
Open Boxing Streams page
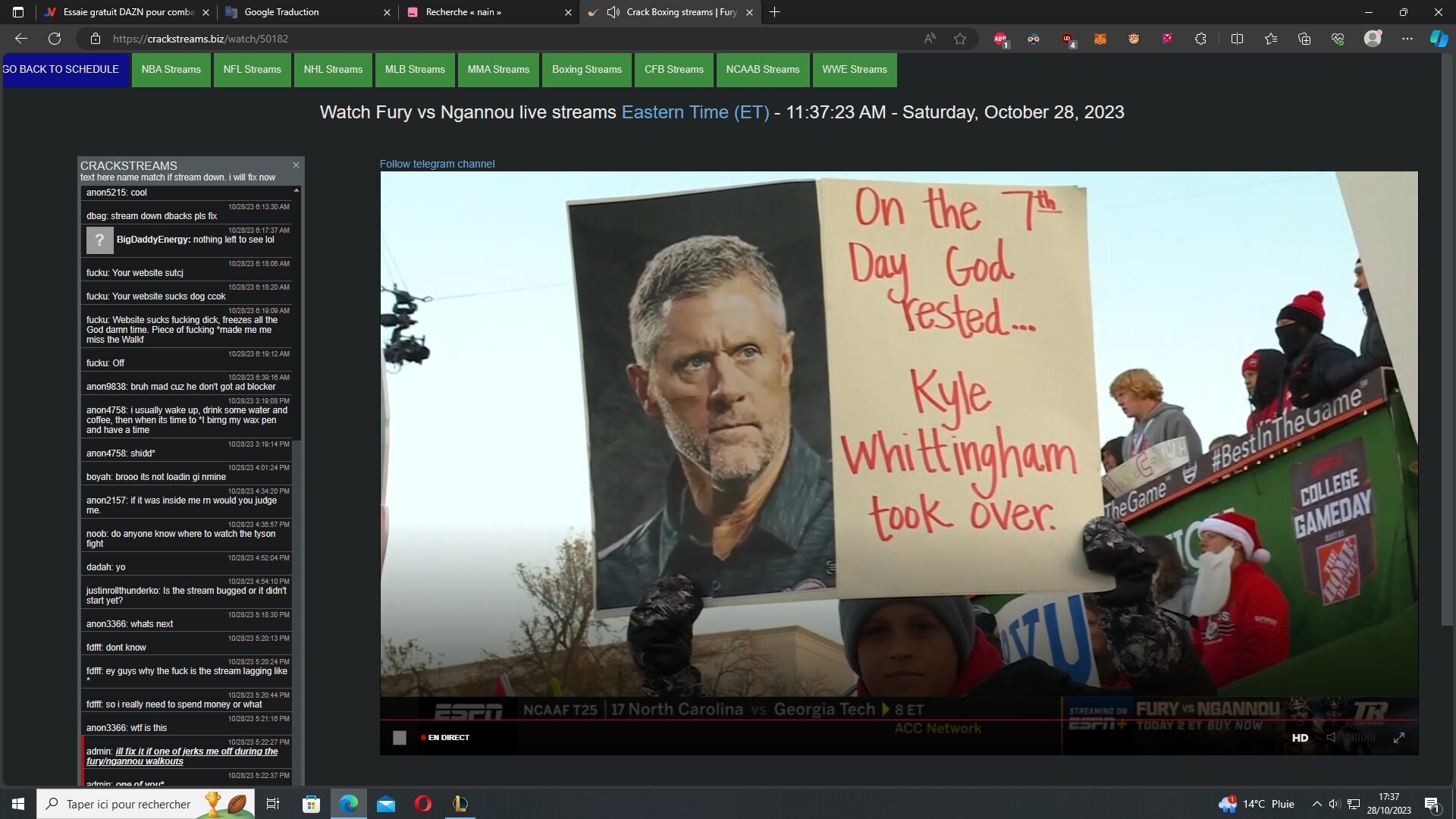(587, 69)
